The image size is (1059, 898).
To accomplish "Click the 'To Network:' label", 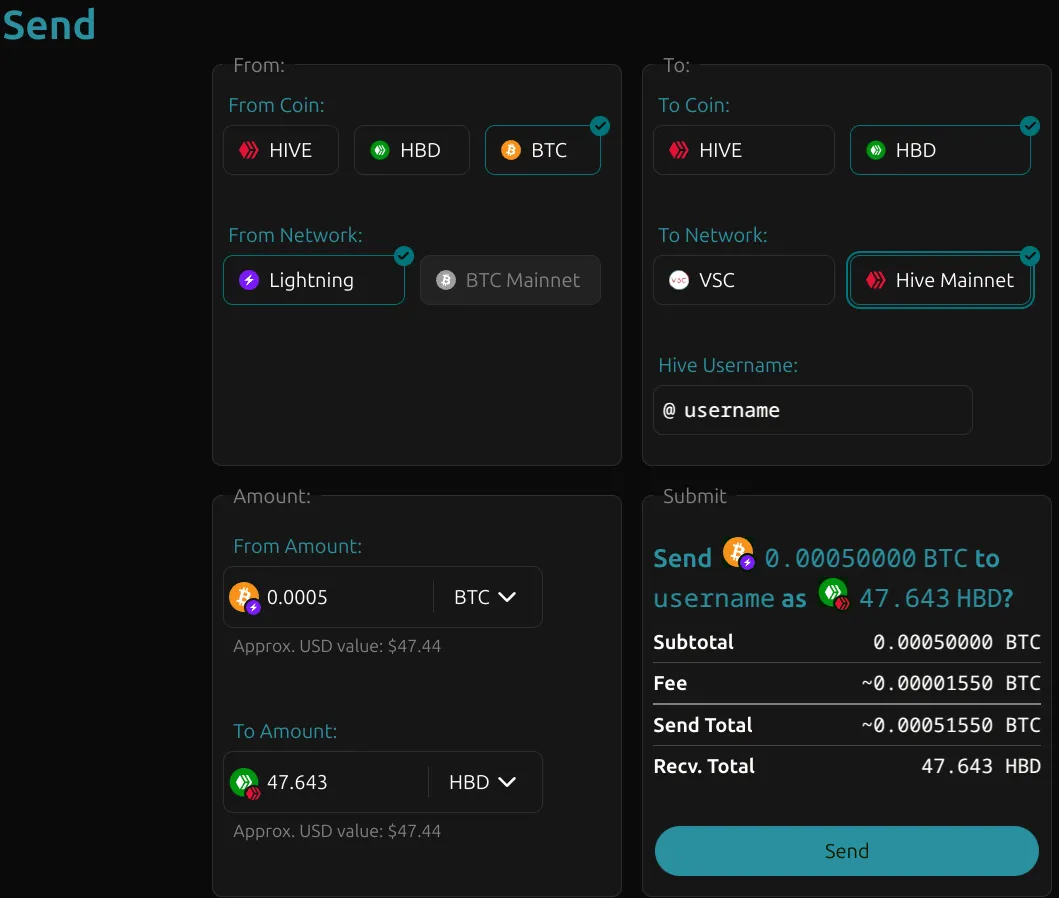I will click(x=713, y=236).
